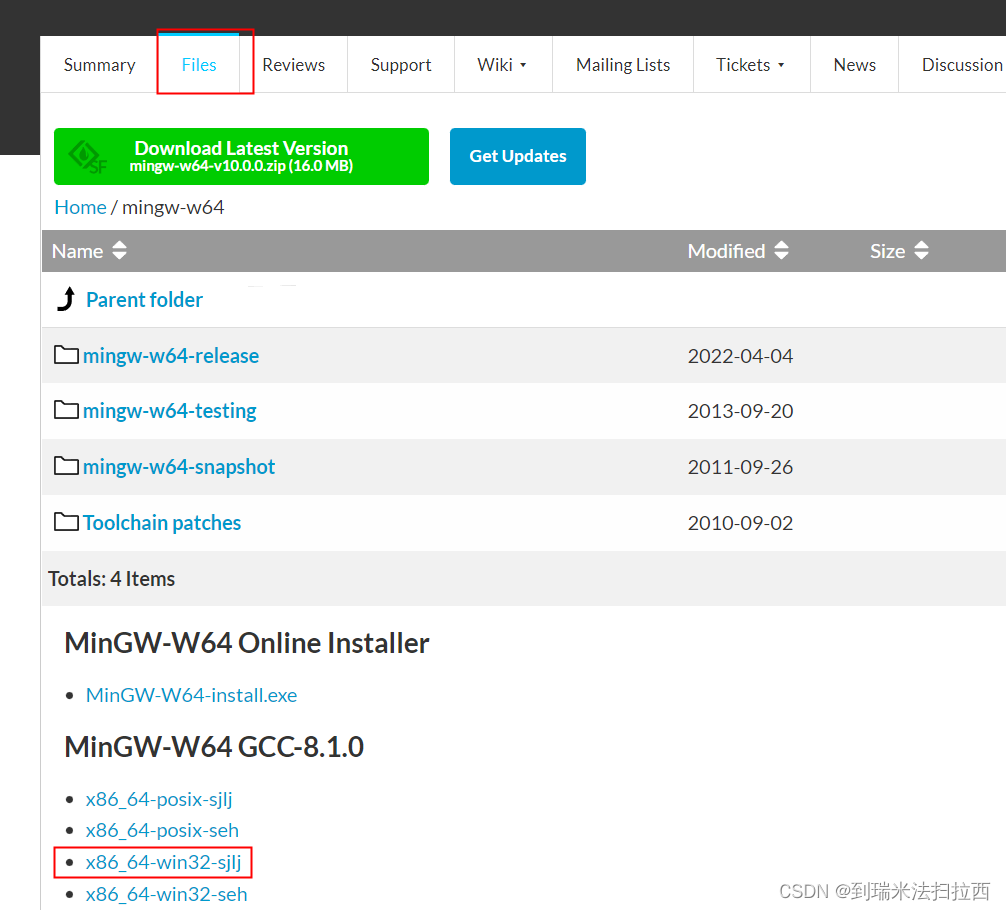Click folder icon beside mingw-w64-snapshot
This screenshot has height=910, width=1006.
pos(66,465)
